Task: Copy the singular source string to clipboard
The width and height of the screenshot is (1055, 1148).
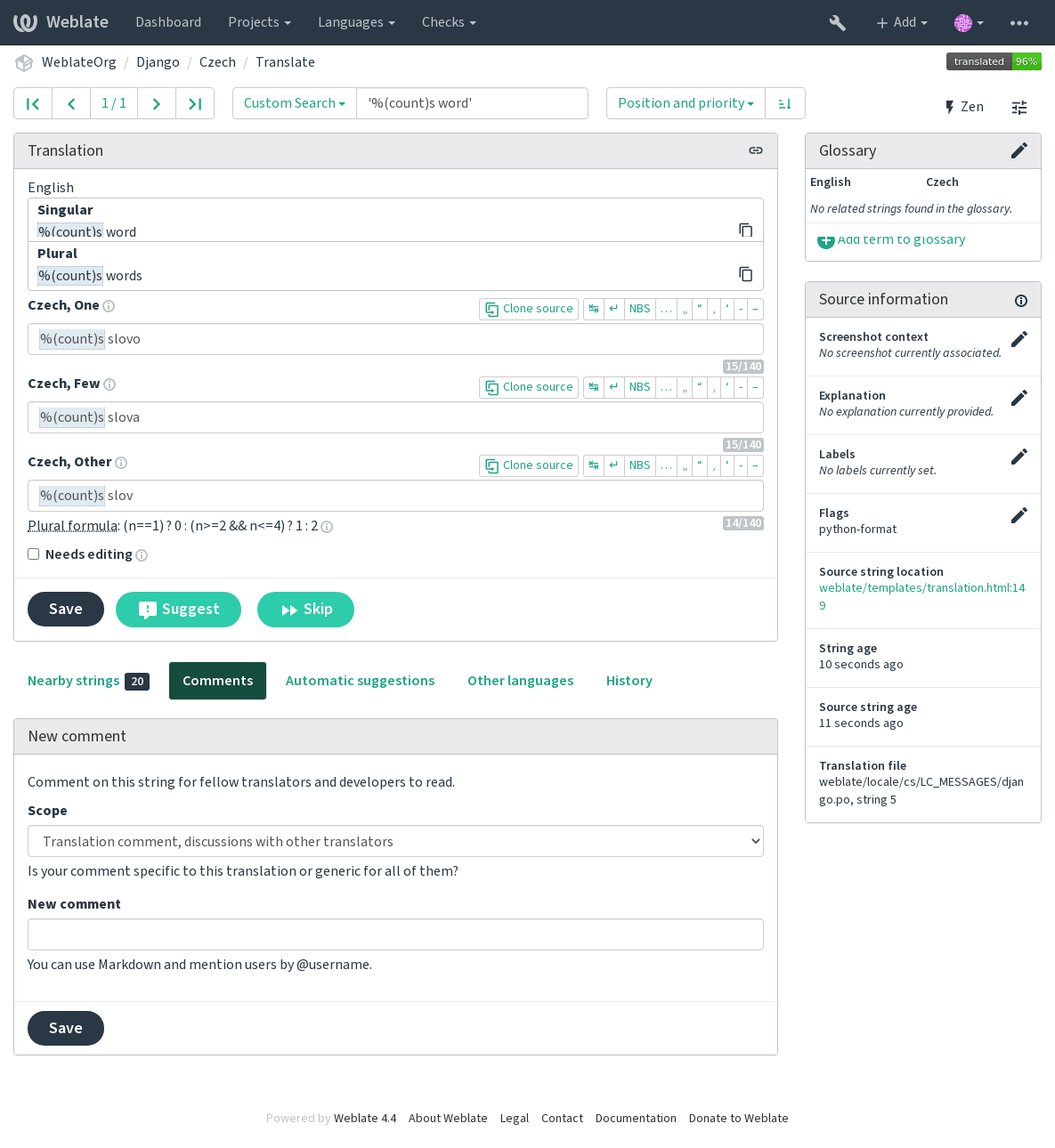Action: pos(746,230)
